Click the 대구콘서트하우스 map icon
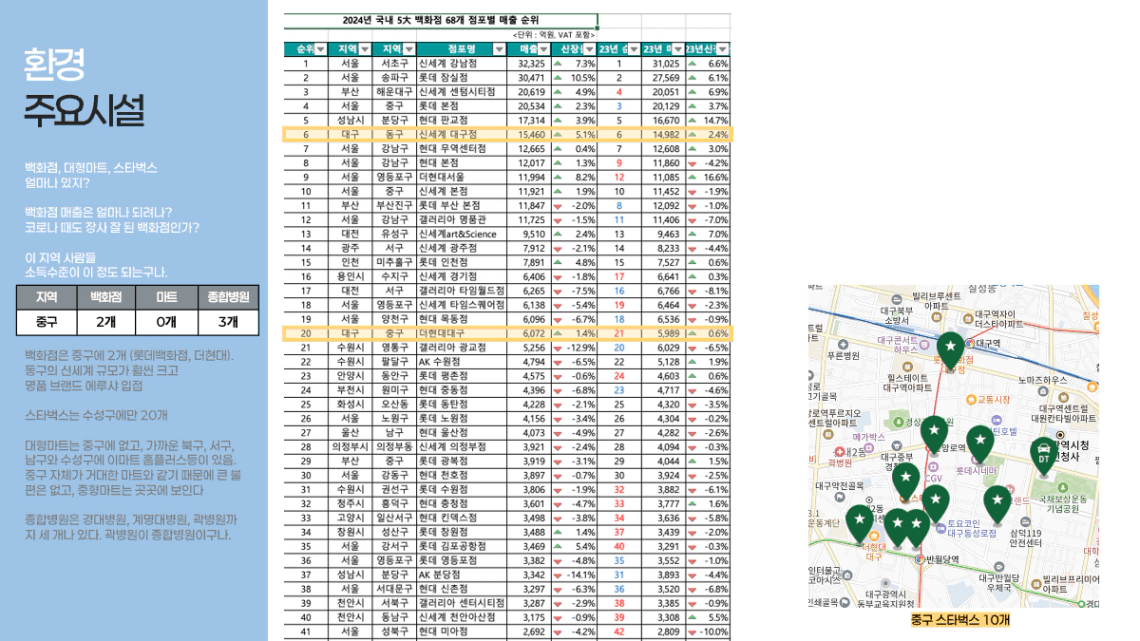1140x641 pixels. click(x=924, y=344)
